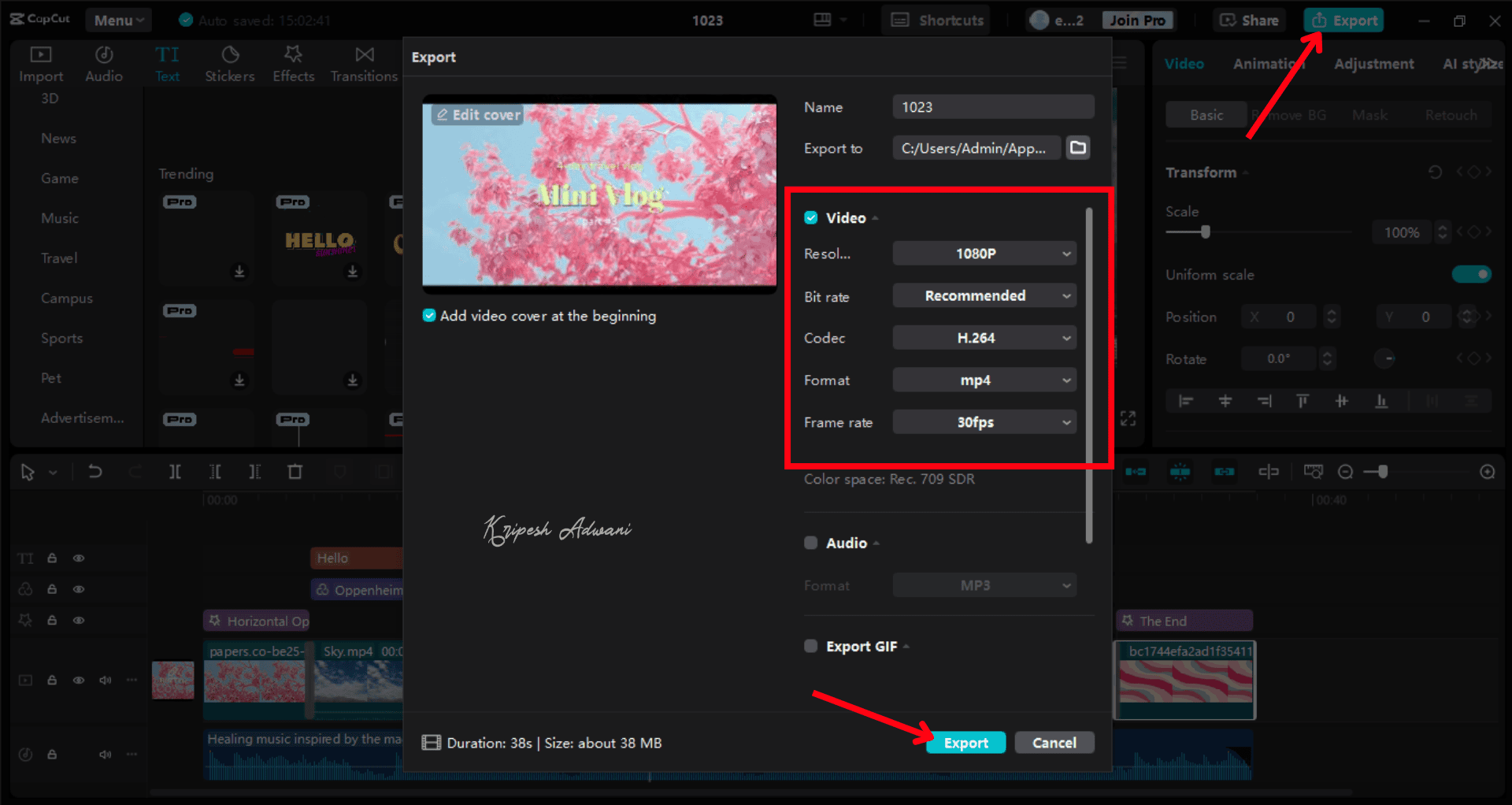This screenshot has width=1512, height=805.
Task: Open the Frame rate dropdown showing 30fps
Action: [984, 422]
